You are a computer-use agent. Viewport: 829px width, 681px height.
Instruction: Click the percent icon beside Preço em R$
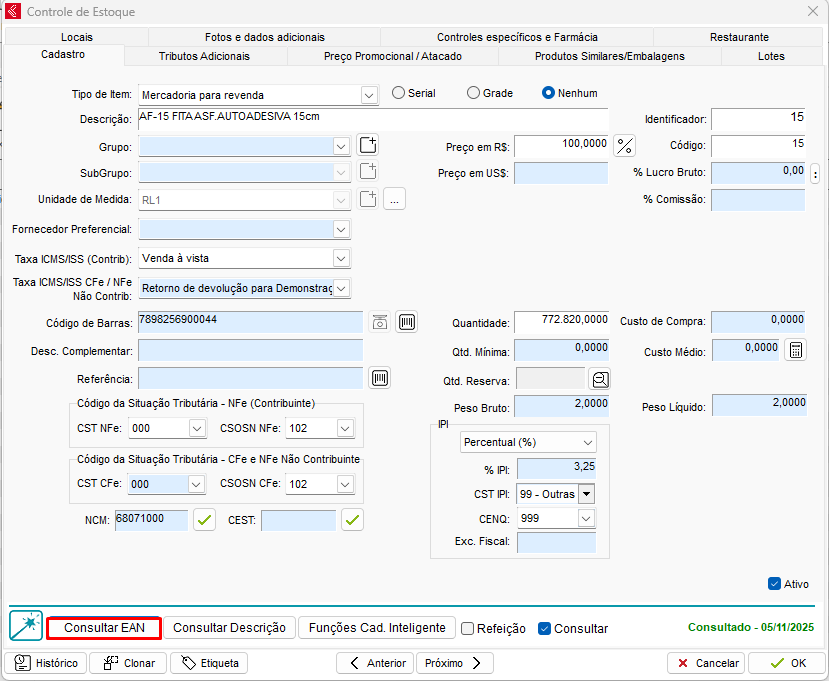(x=625, y=146)
